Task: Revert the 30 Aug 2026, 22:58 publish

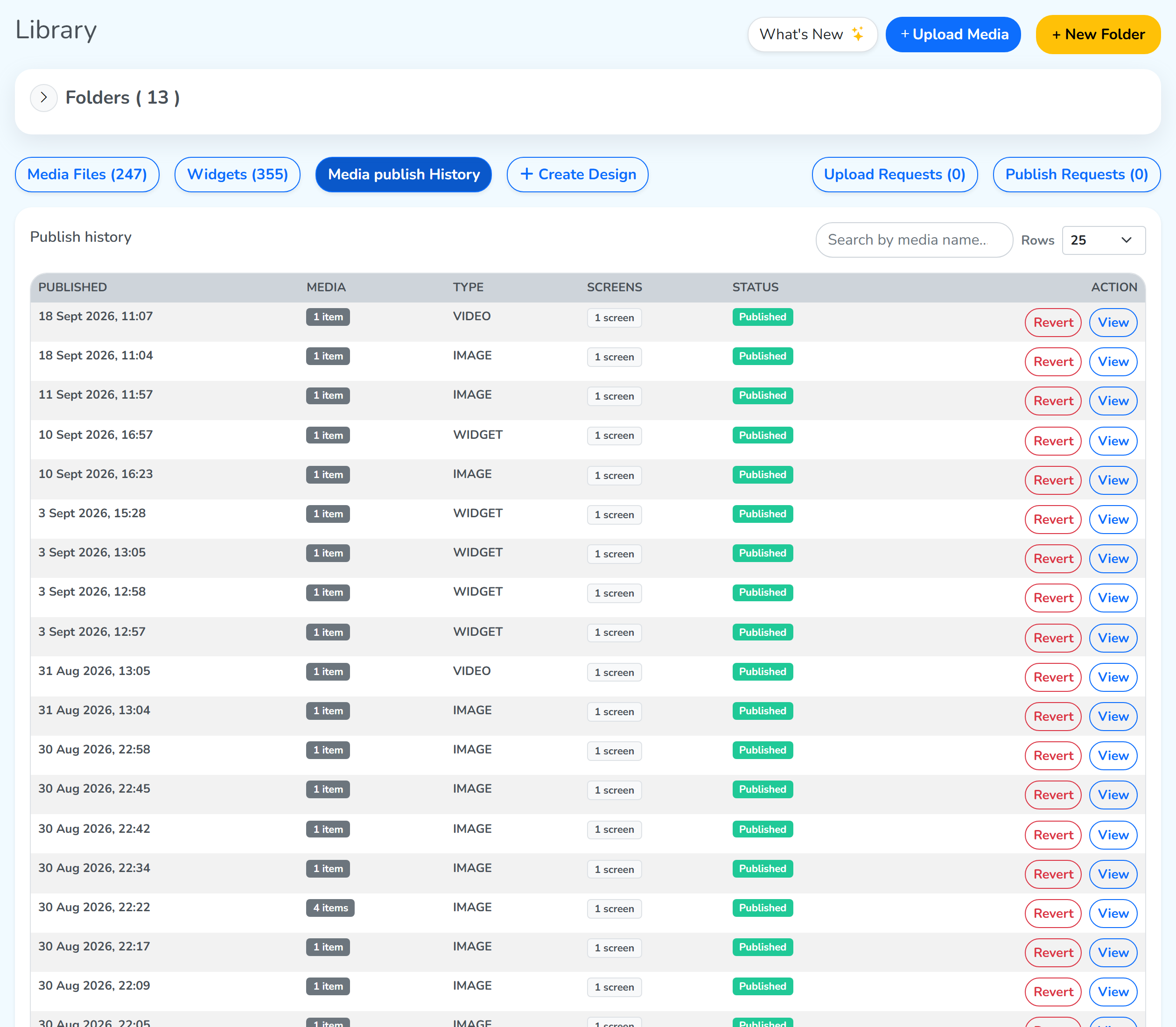Action: tap(1053, 756)
